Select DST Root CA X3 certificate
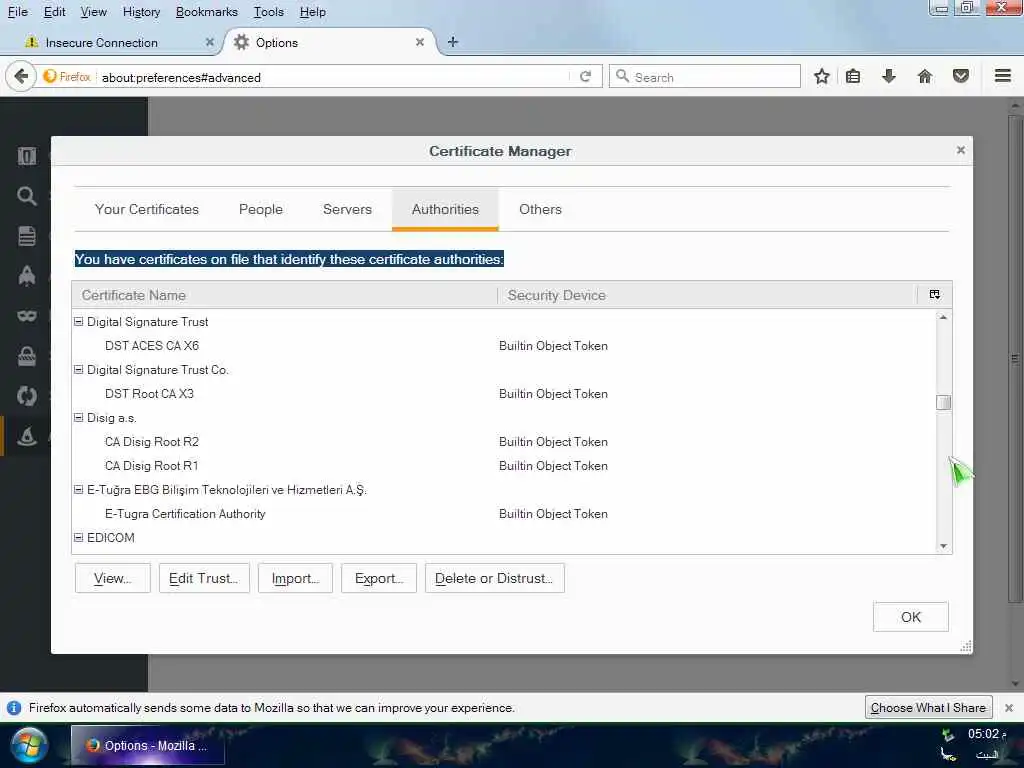1024x768 pixels. (x=504, y=393)
